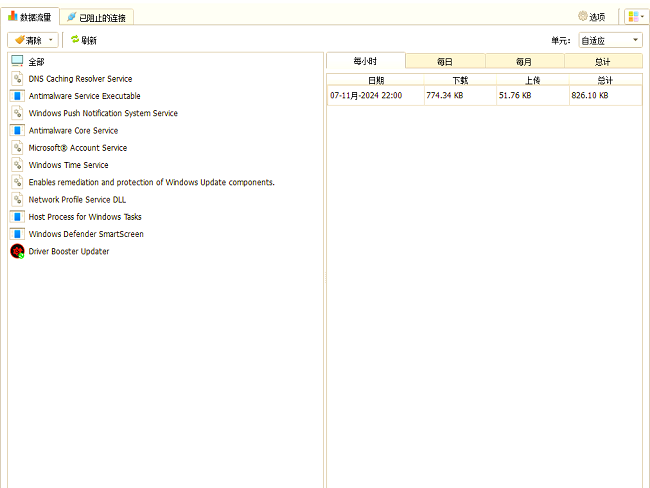Select Windows Time Service in the list
650x488 pixels.
(68, 165)
